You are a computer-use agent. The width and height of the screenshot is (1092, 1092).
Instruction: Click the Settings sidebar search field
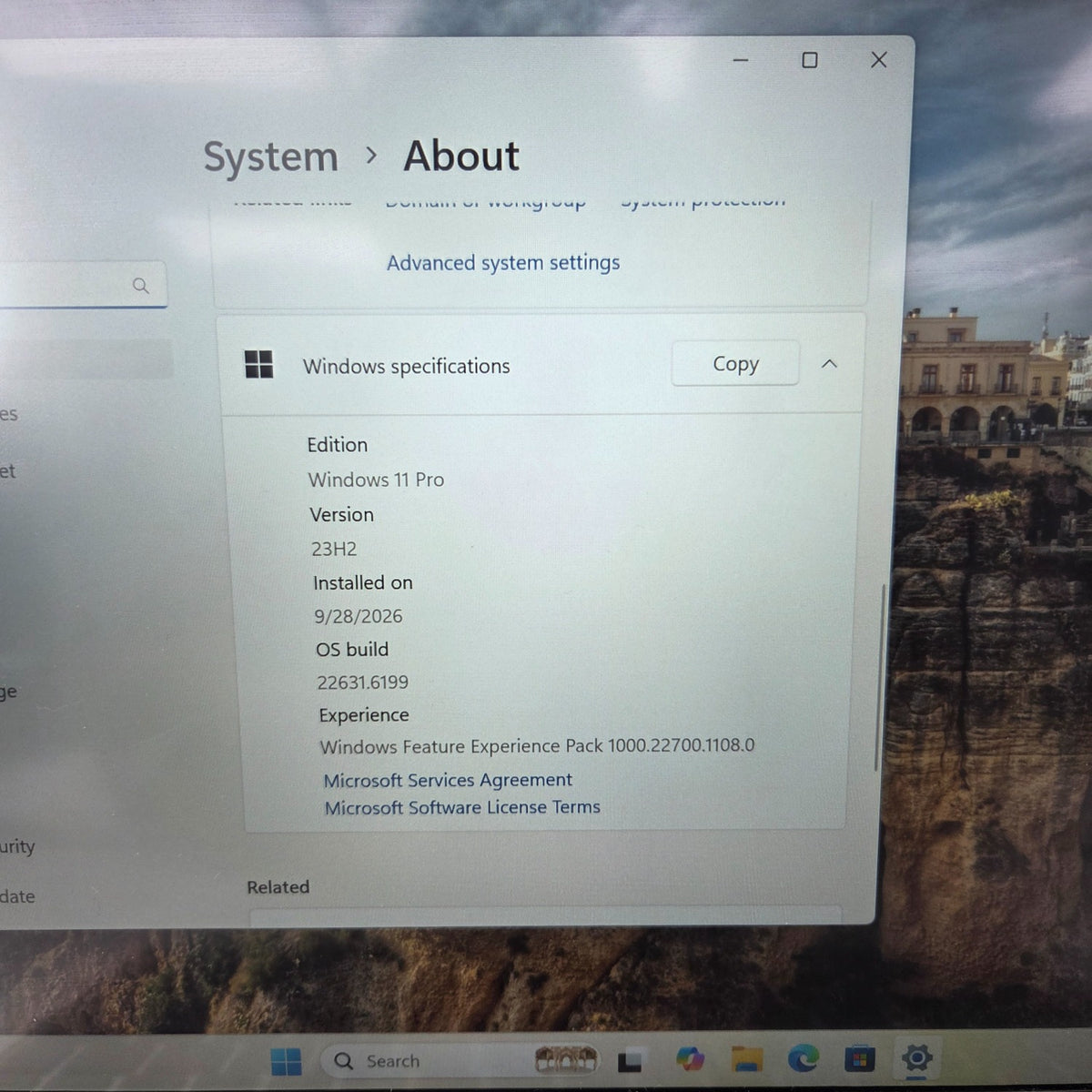click(82, 285)
